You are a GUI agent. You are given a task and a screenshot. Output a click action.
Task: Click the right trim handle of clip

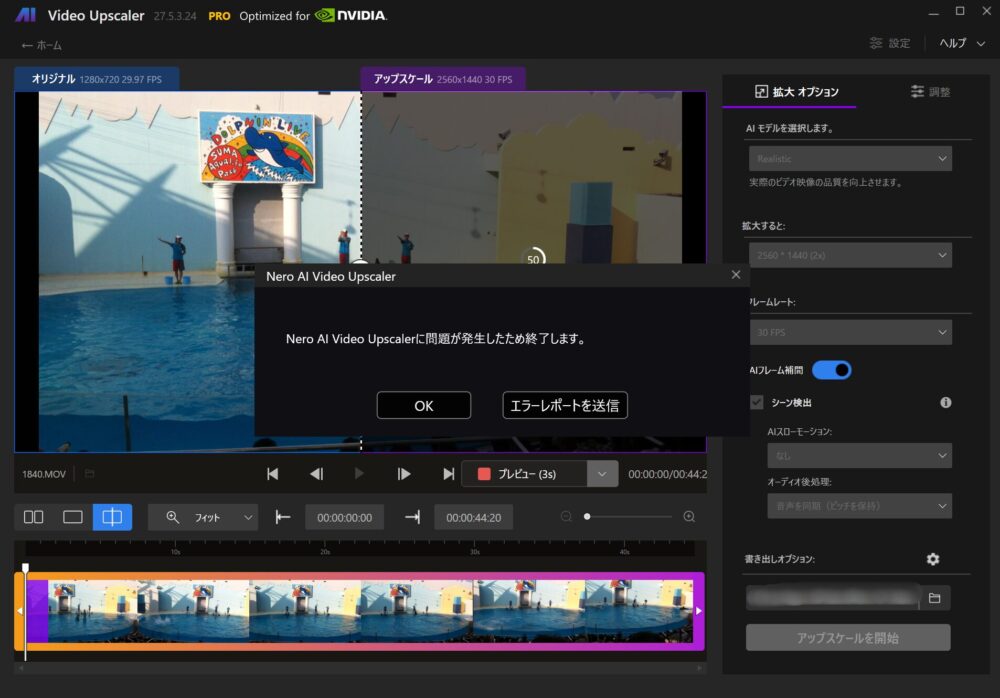pyautogui.click(x=699, y=611)
